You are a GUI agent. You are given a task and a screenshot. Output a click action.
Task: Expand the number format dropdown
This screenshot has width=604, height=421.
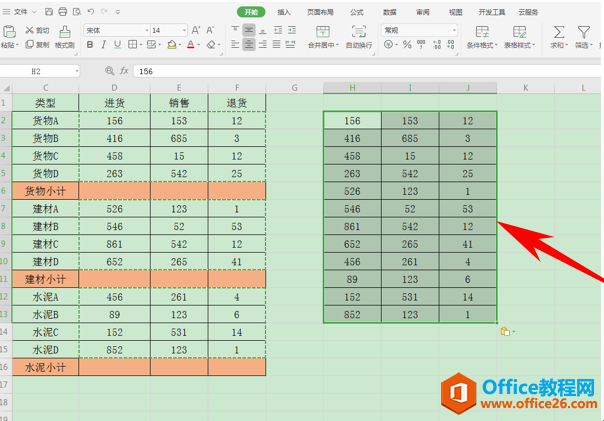coord(454,30)
